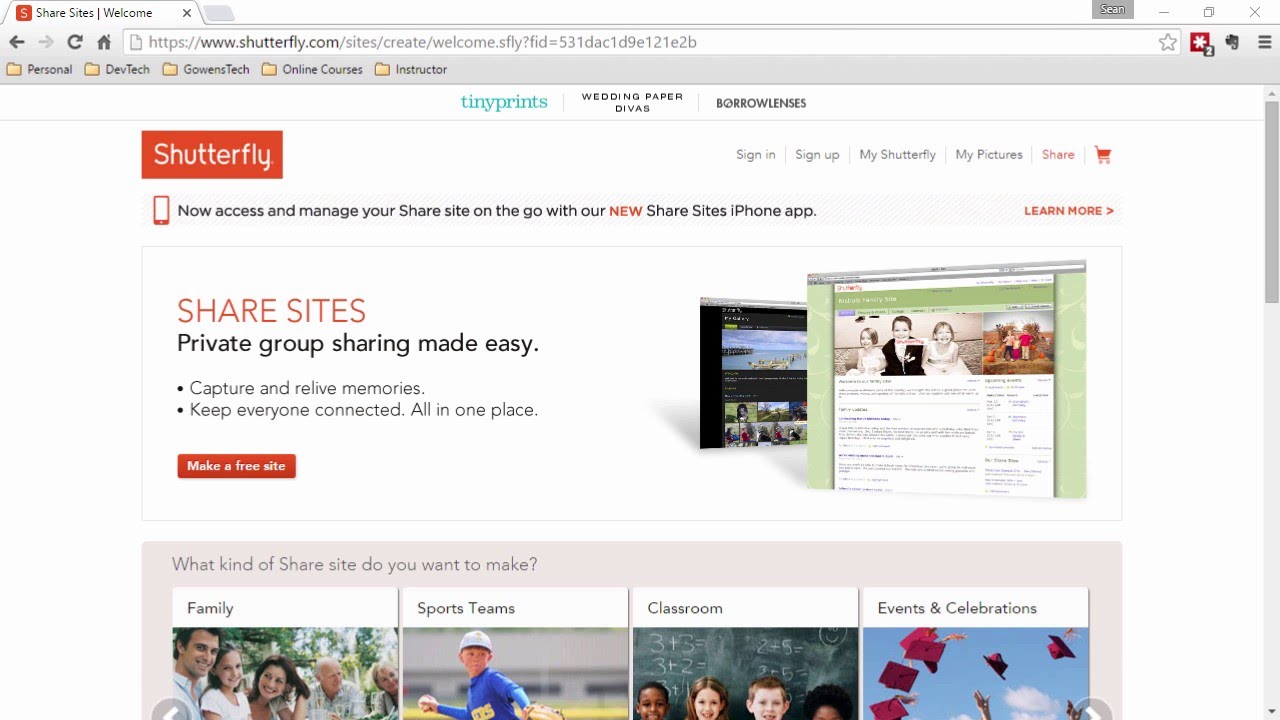Open the GowensTech bookmarks folder
Viewport: 1280px width, 720px height.
206,70
